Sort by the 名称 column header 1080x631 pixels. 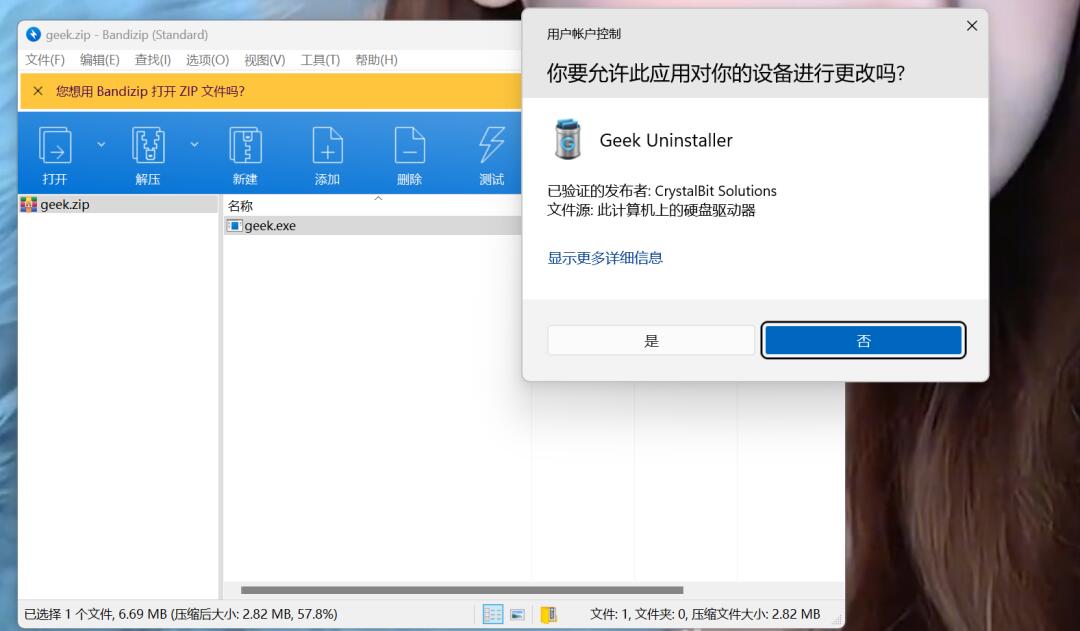[240, 205]
